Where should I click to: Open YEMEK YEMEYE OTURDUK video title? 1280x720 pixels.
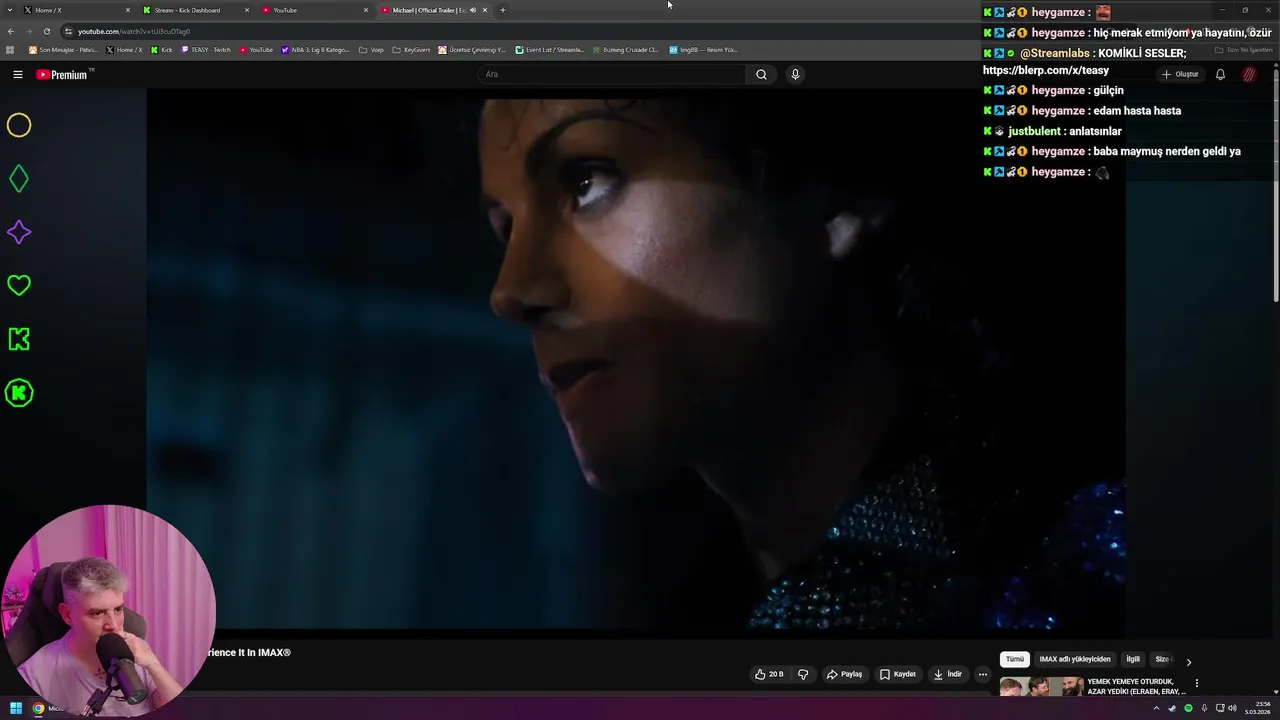coord(1136,686)
